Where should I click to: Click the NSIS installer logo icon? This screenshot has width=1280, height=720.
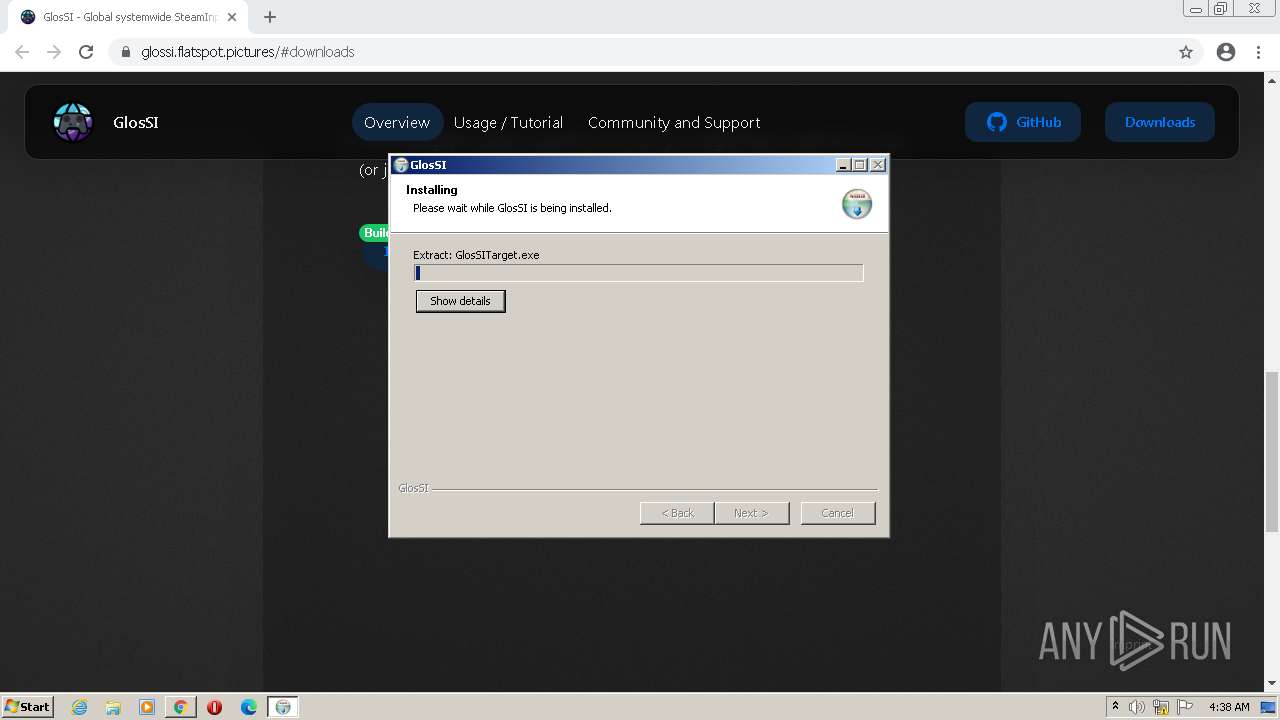(x=857, y=203)
